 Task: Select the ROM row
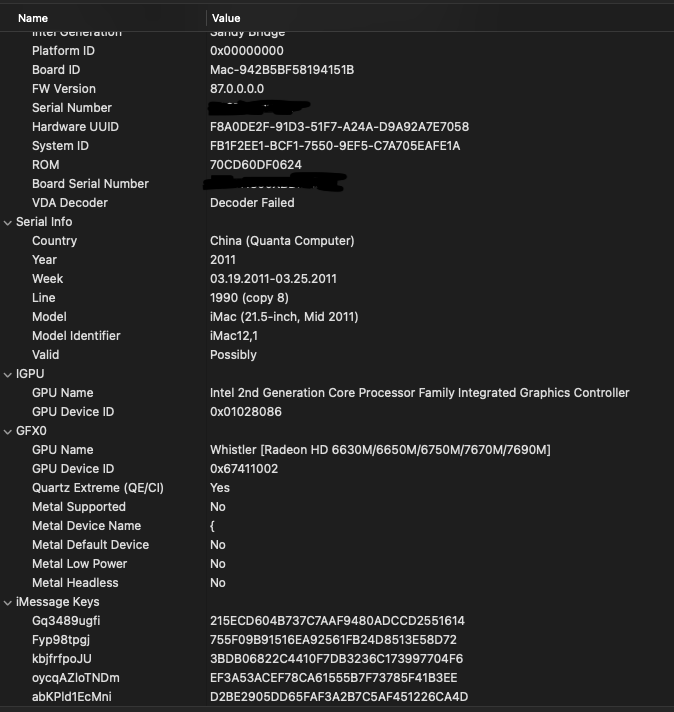click(x=46, y=165)
